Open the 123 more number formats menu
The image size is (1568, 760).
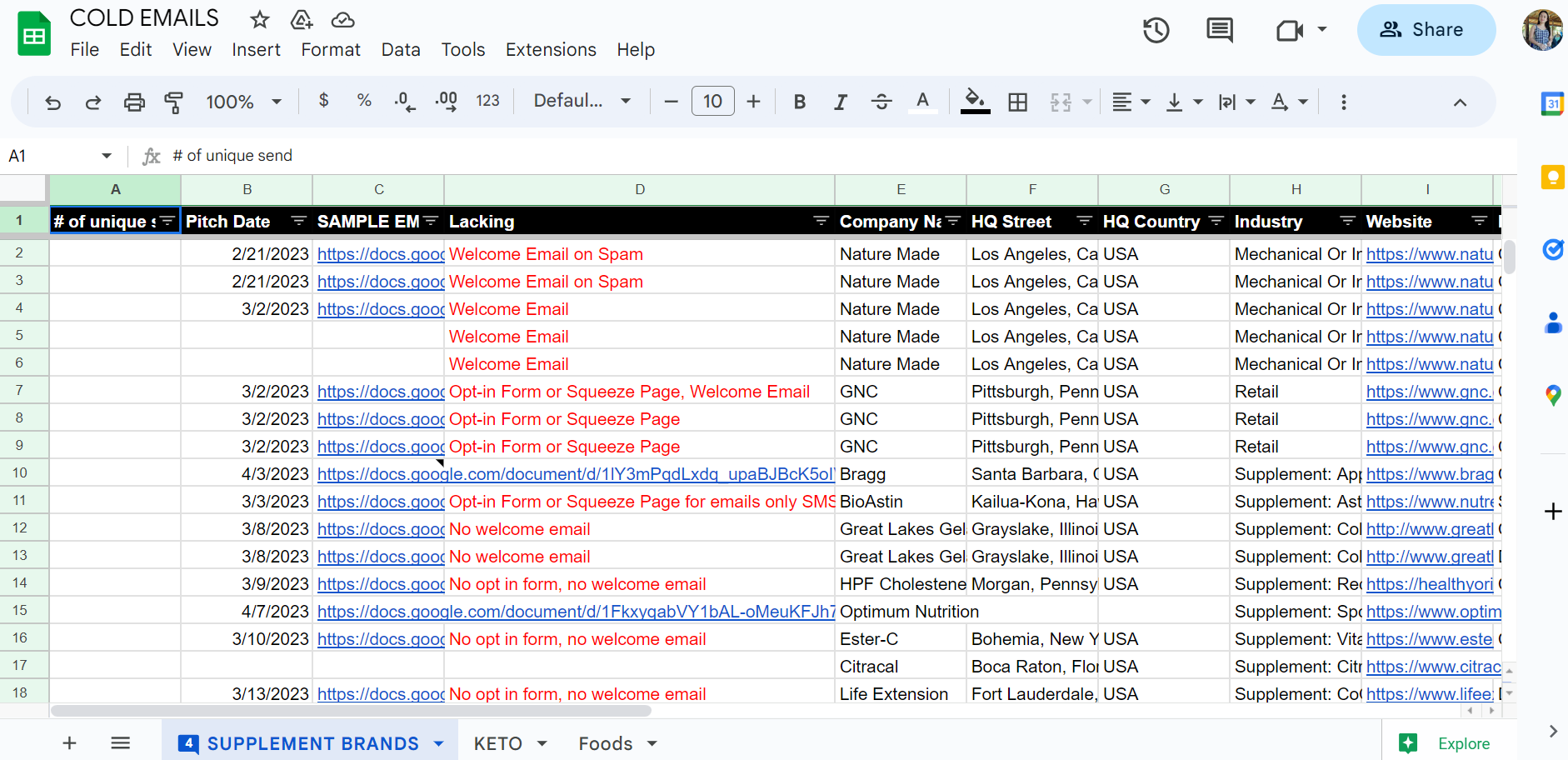click(x=487, y=101)
